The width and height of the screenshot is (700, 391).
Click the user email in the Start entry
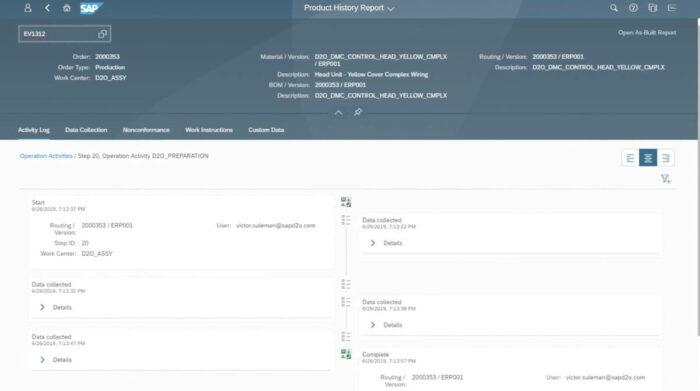(275, 225)
